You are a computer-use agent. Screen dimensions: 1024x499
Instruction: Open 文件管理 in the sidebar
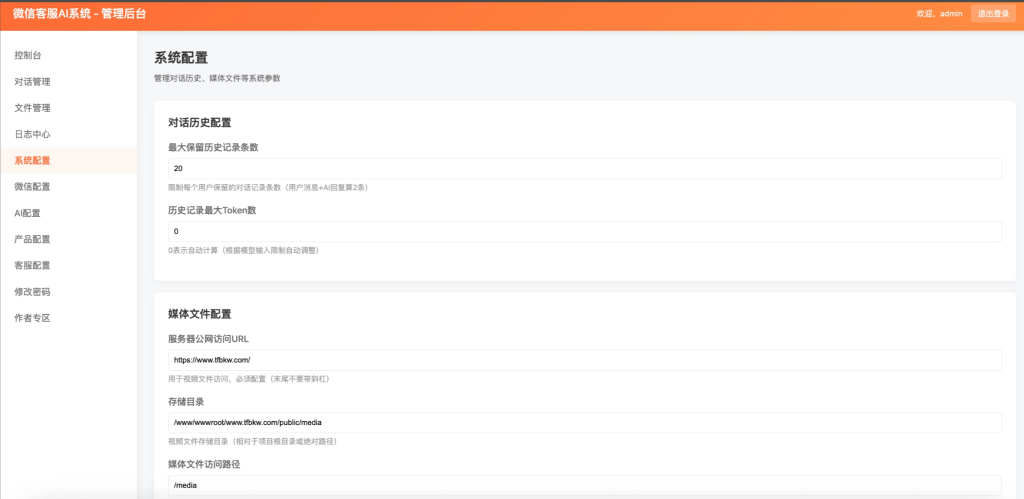tap(32, 108)
